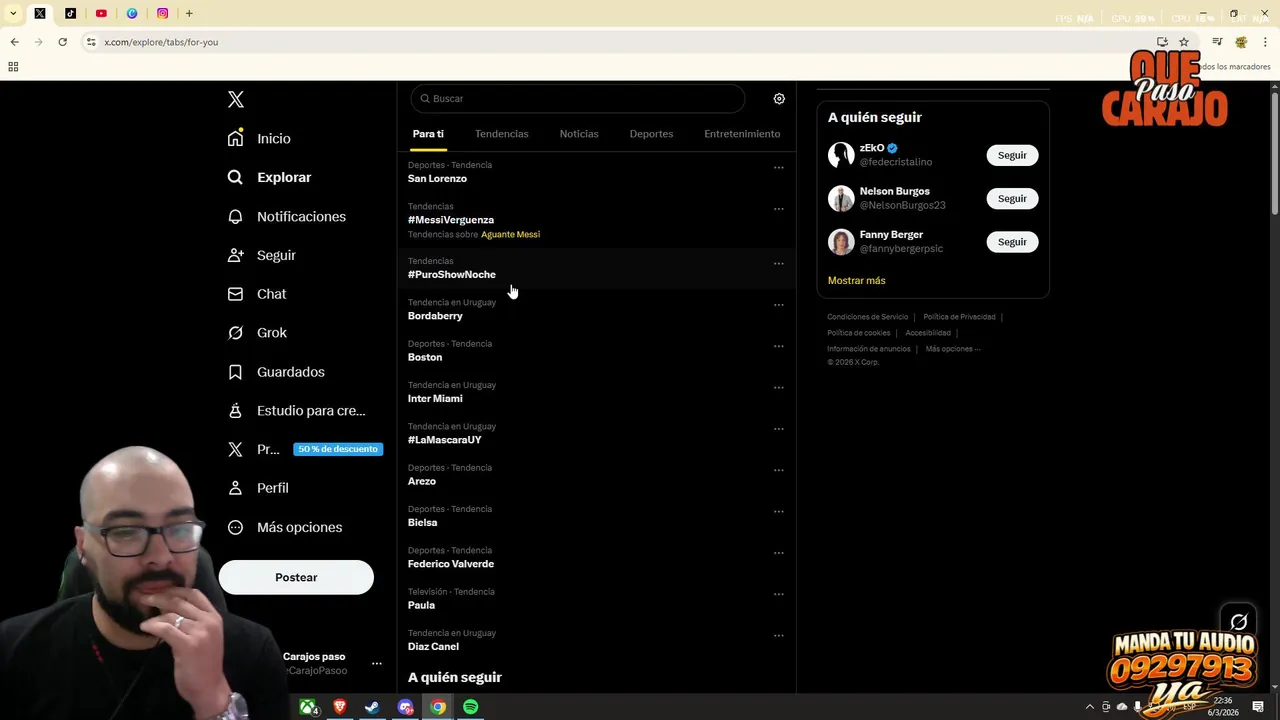Open Chrome apps grid shortcut
Viewport: 1280px width, 720px height.
[x=13, y=67]
